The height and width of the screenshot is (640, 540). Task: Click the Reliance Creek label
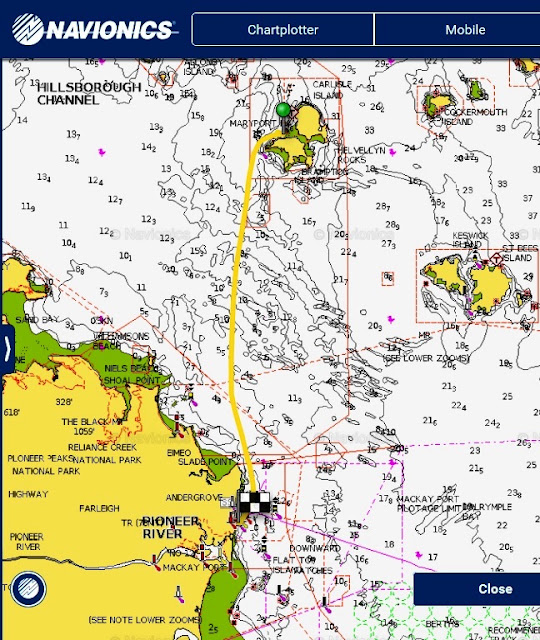[x=102, y=447]
